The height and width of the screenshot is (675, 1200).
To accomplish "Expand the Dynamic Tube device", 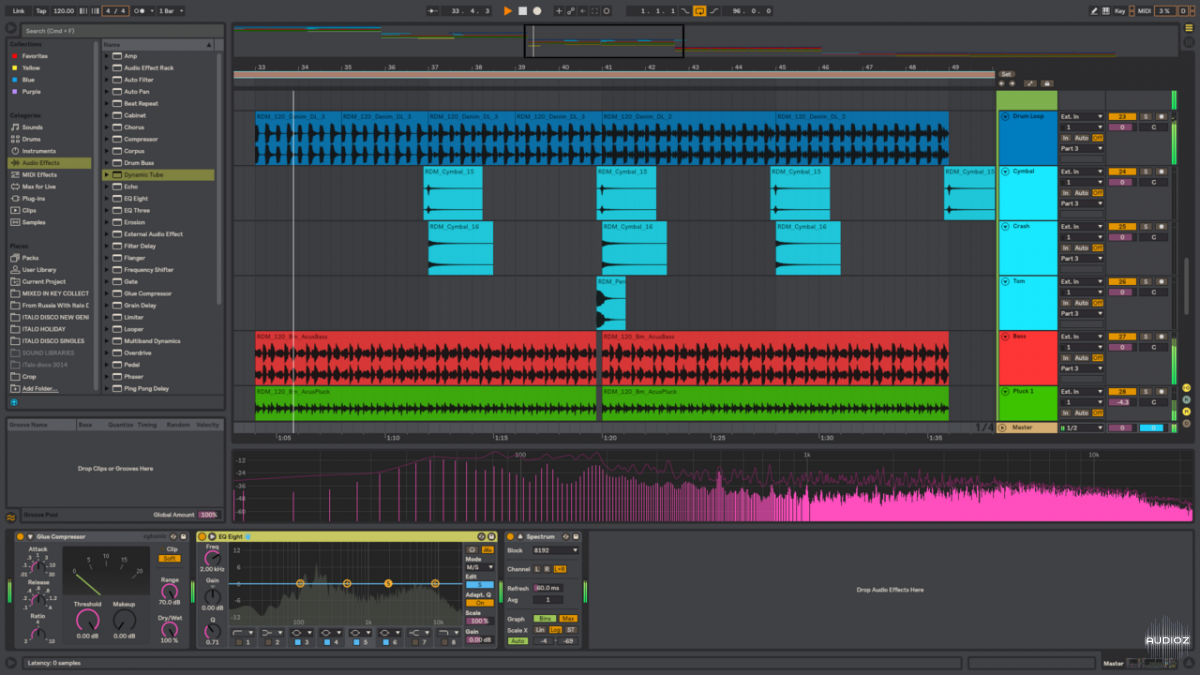I will point(107,175).
